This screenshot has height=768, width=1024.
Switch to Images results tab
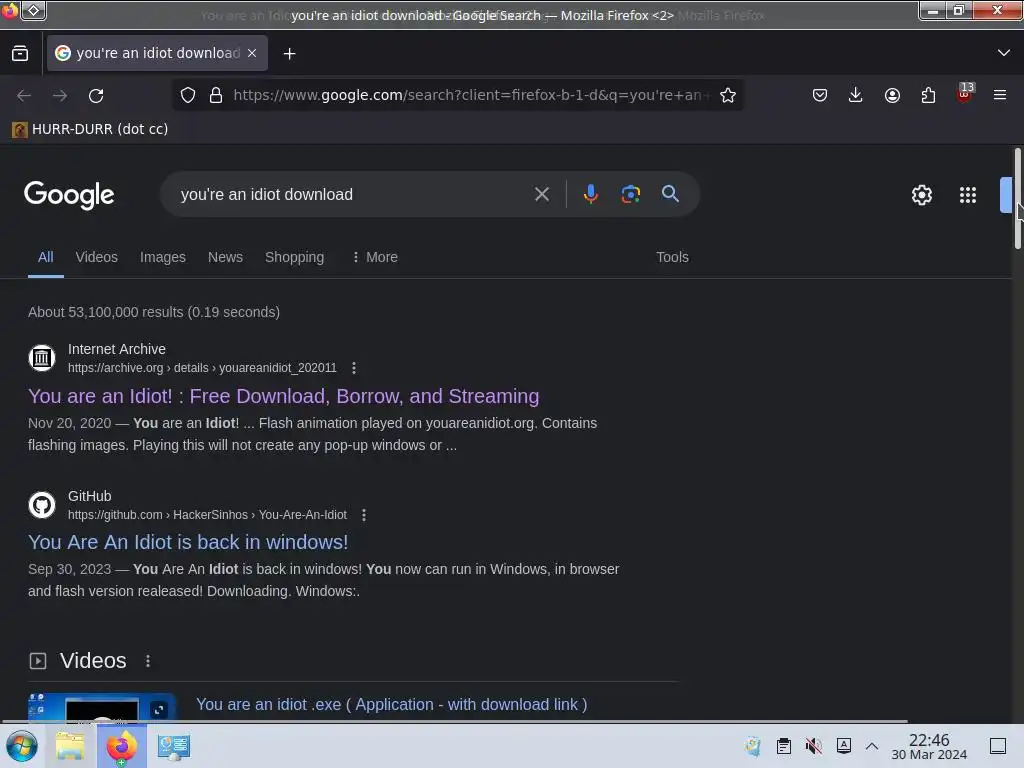(163, 257)
